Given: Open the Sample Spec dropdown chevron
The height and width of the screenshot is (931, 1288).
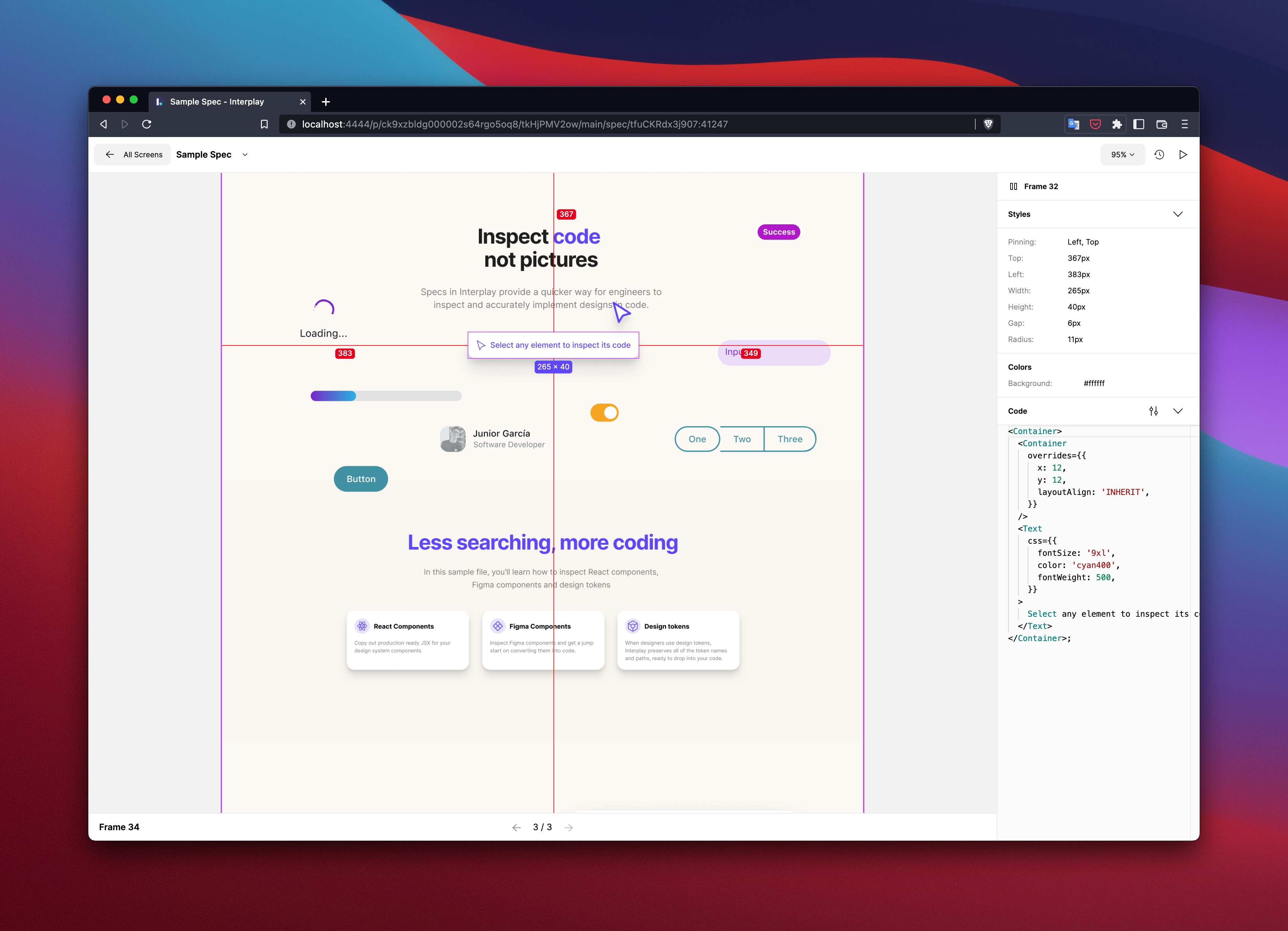Looking at the screenshot, I should (245, 154).
